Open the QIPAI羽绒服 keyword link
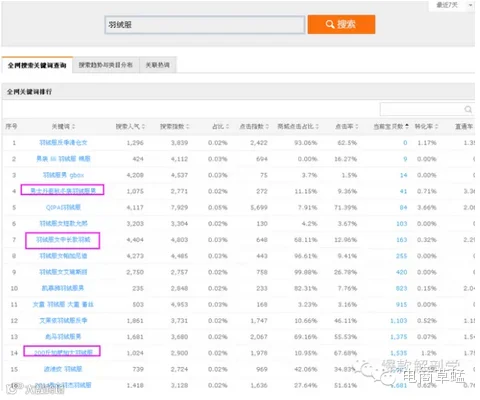Screen dimensions: 480x400 pyautogui.click(x=63, y=207)
